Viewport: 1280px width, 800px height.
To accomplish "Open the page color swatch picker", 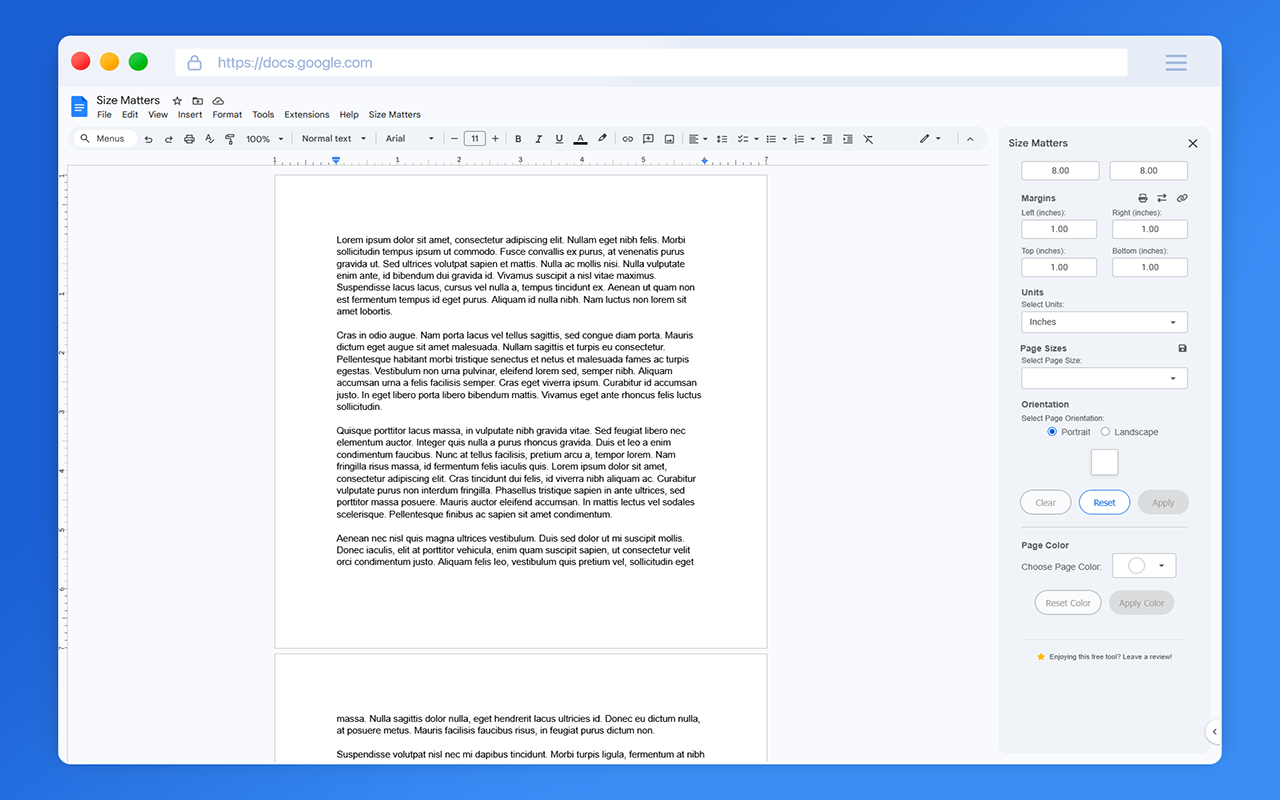I will [1144, 566].
